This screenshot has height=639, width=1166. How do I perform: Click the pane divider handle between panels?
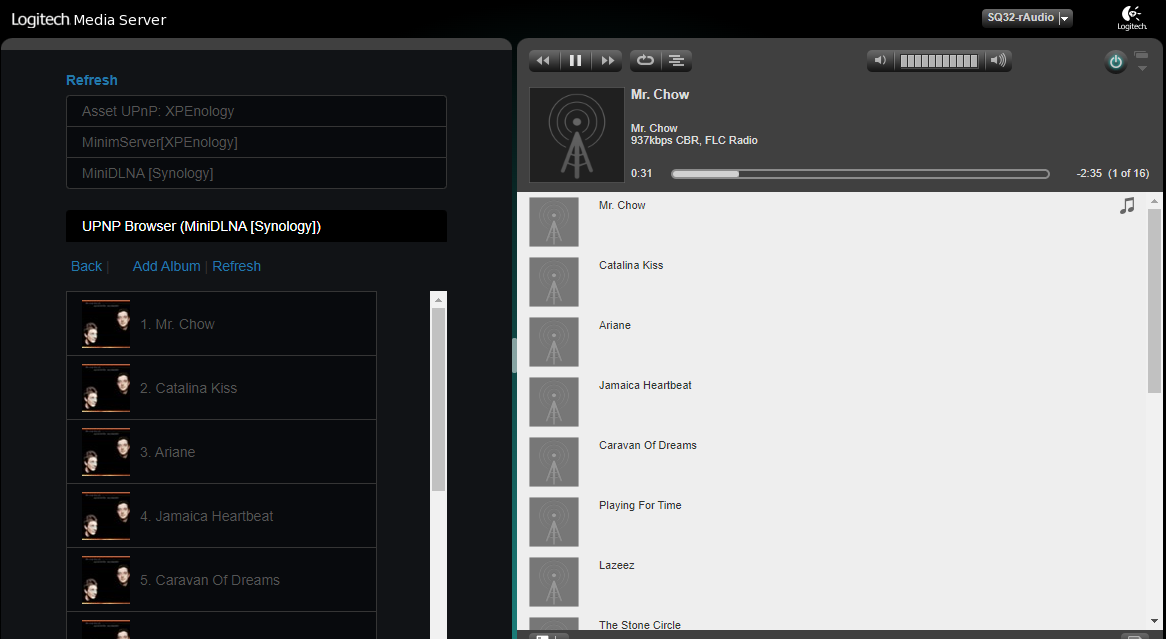(514, 356)
